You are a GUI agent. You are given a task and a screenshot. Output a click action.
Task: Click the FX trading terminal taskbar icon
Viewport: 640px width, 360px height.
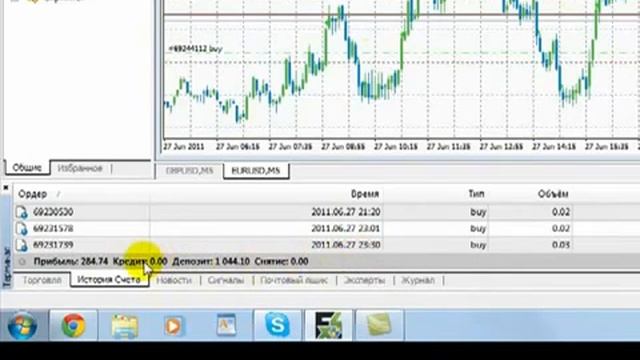(329, 325)
